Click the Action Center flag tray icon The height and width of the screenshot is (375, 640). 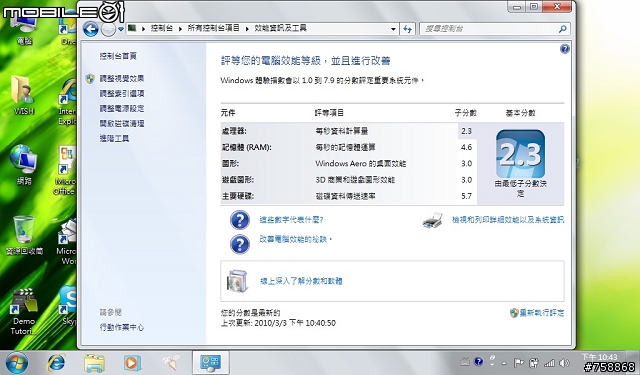coord(518,362)
